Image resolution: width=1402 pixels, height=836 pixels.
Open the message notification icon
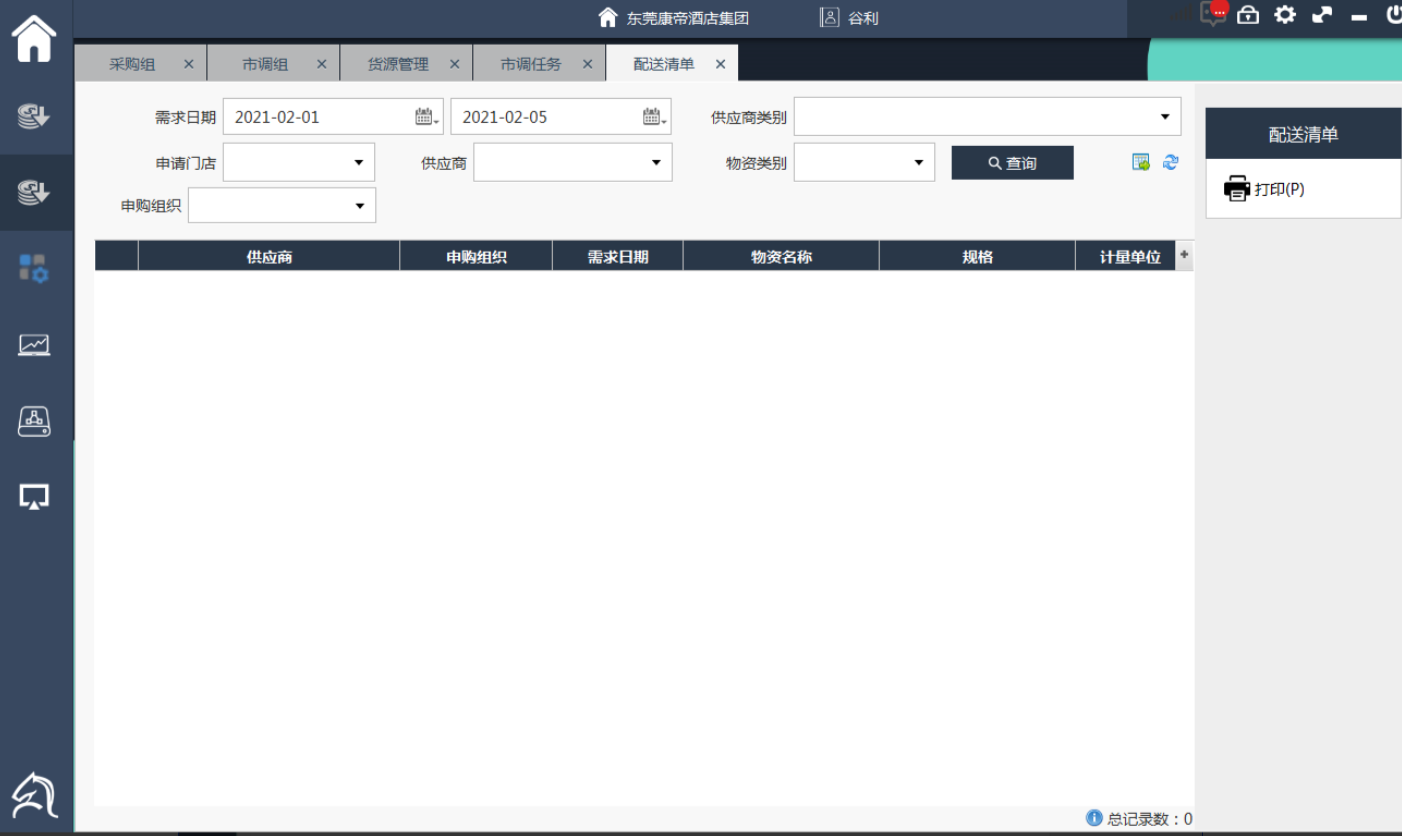[x=1213, y=15]
